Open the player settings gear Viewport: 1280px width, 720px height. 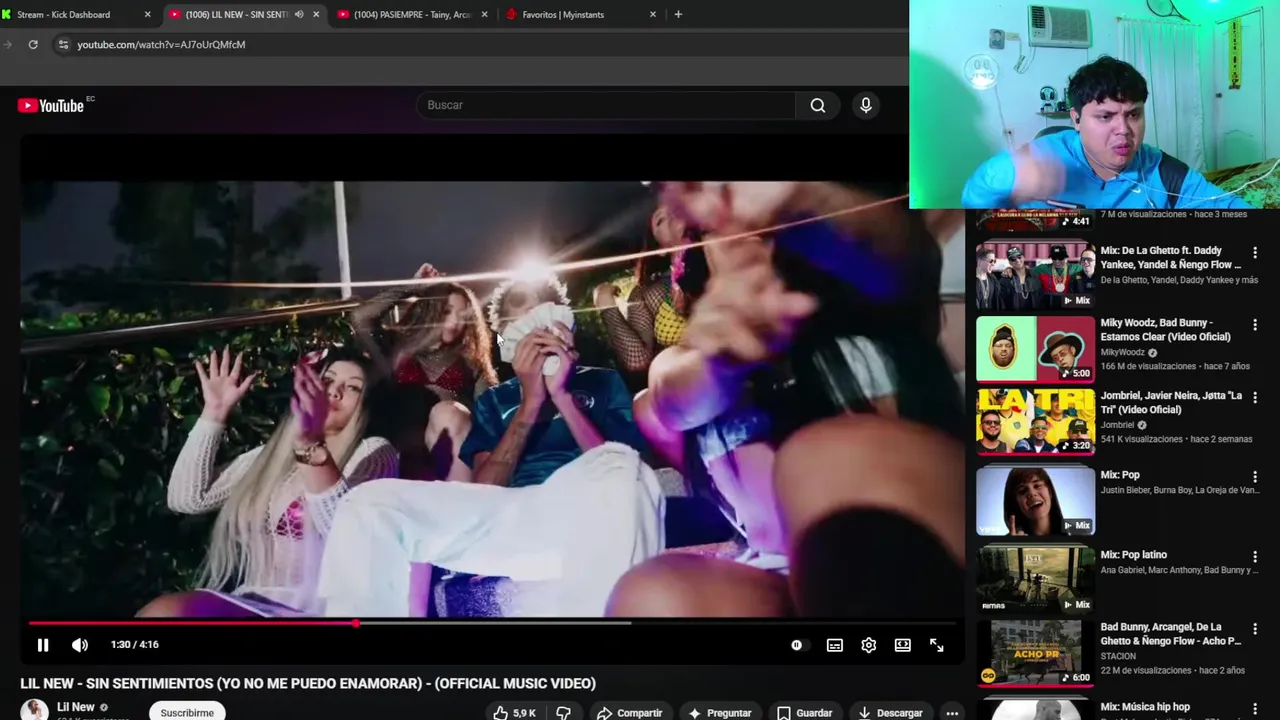tap(869, 645)
